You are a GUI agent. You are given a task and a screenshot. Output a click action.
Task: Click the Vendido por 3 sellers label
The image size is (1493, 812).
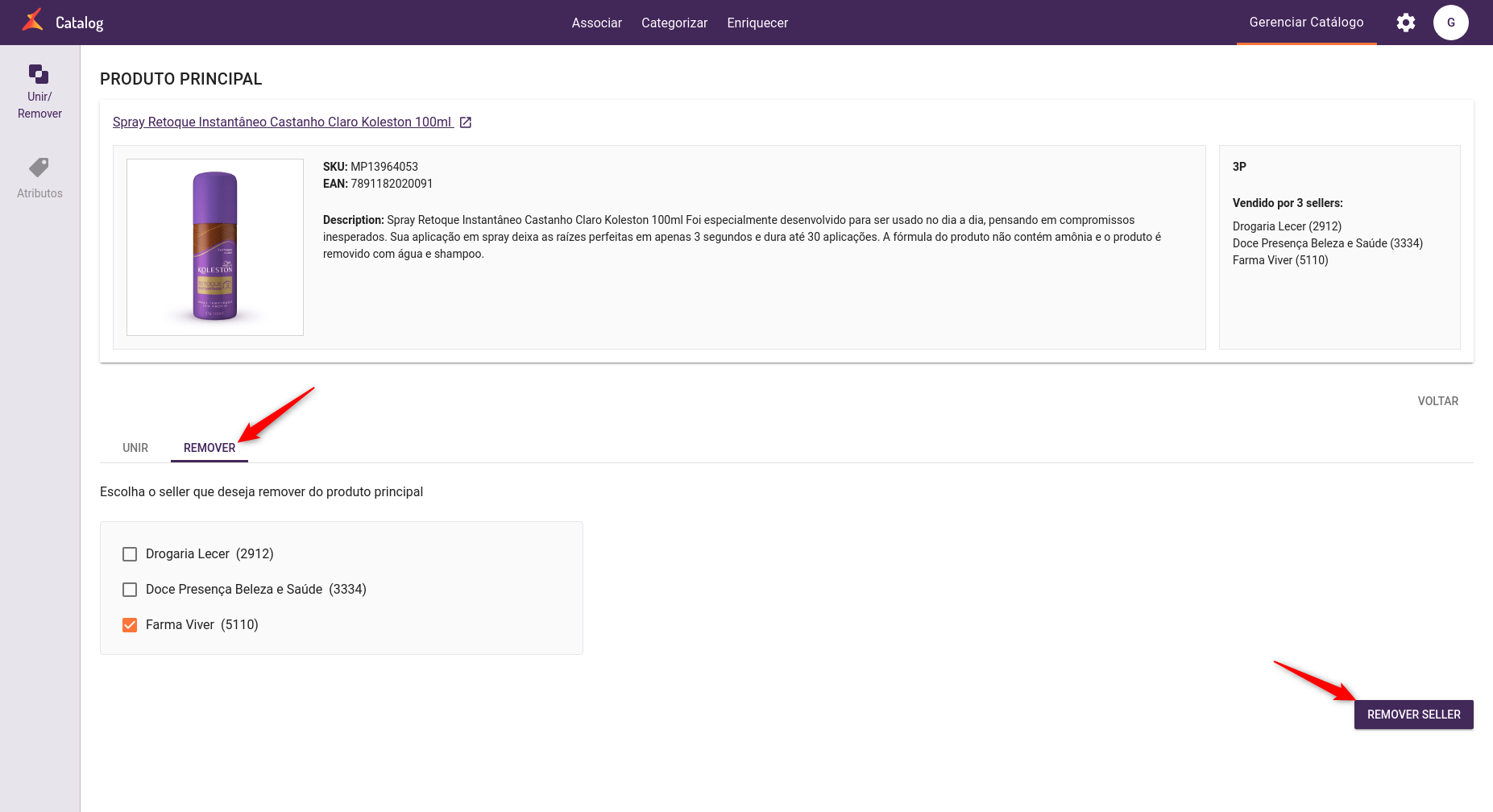(1288, 203)
